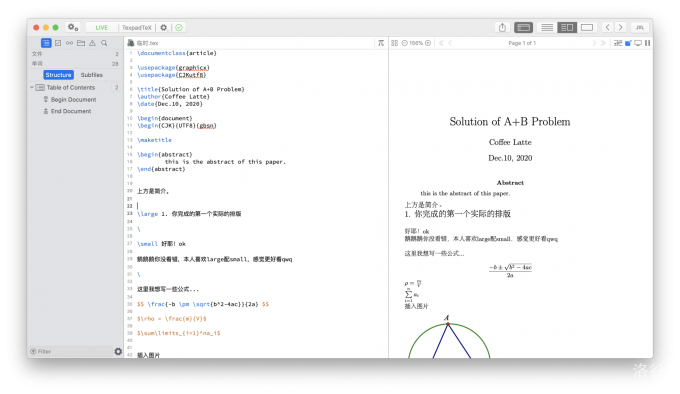Switch to PDF-only layout view
Screen dimensions: 680x394
[587, 27]
